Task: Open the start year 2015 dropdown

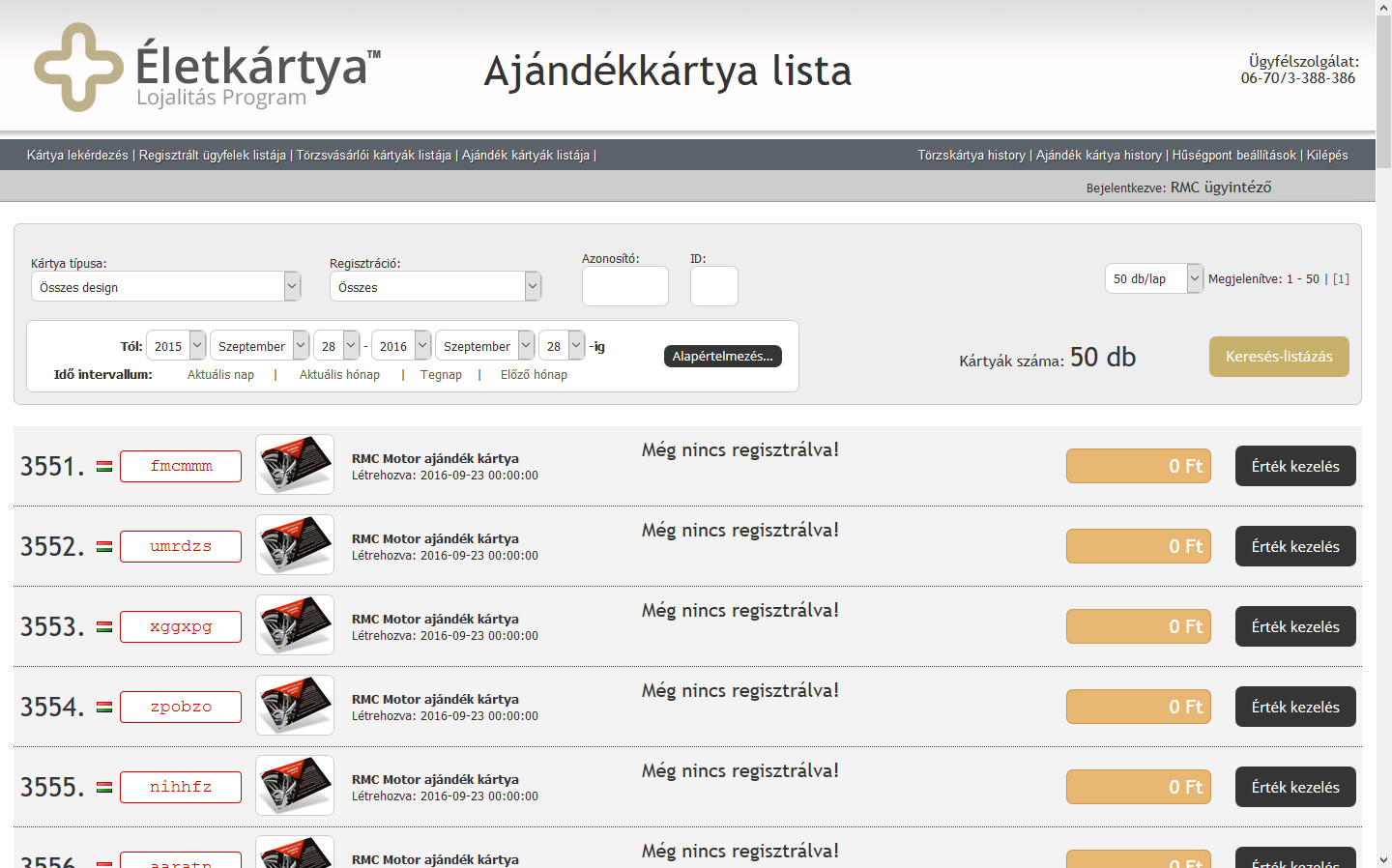Action: tap(175, 346)
